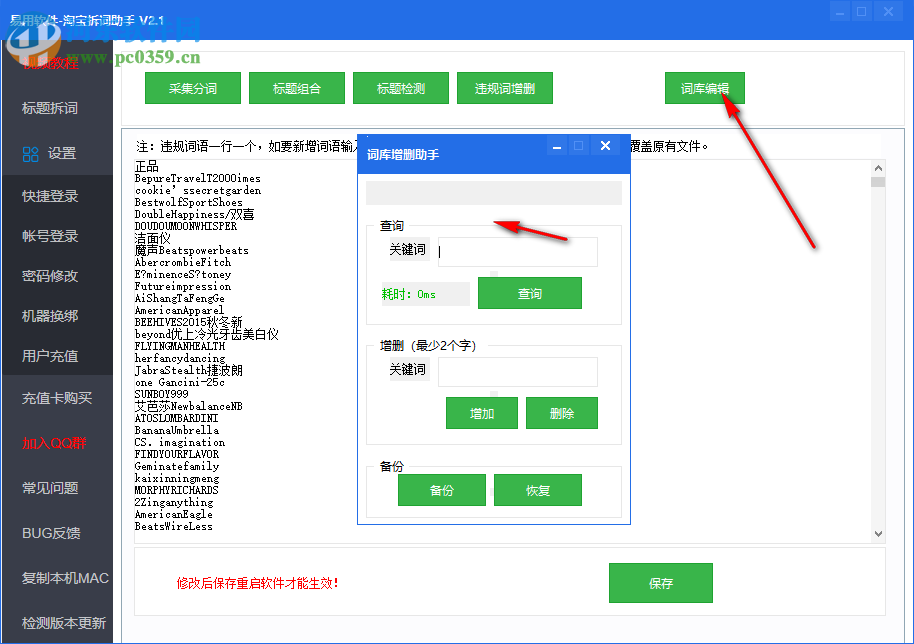Open 采集分词 tab button
This screenshot has width=914, height=644.
(192, 88)
